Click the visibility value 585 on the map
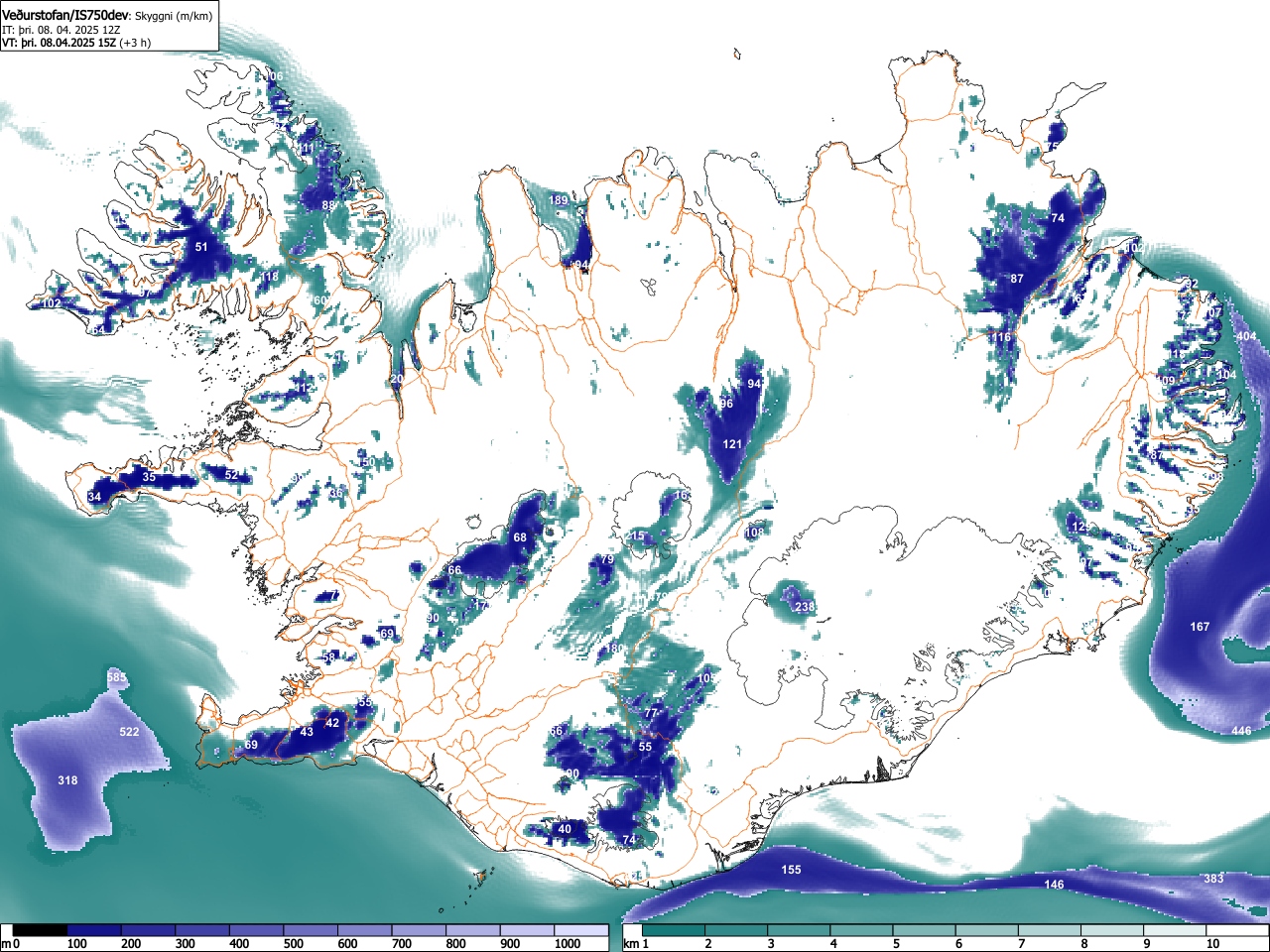 [117, 677]
